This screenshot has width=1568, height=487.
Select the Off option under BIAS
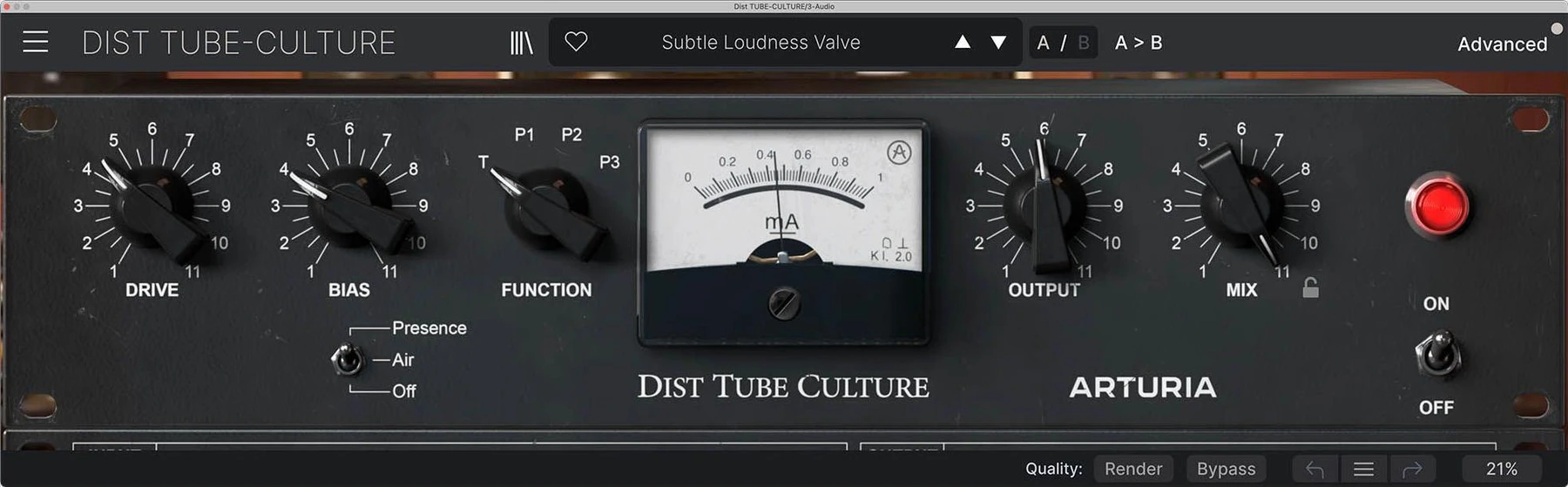[x=404, y=391]
